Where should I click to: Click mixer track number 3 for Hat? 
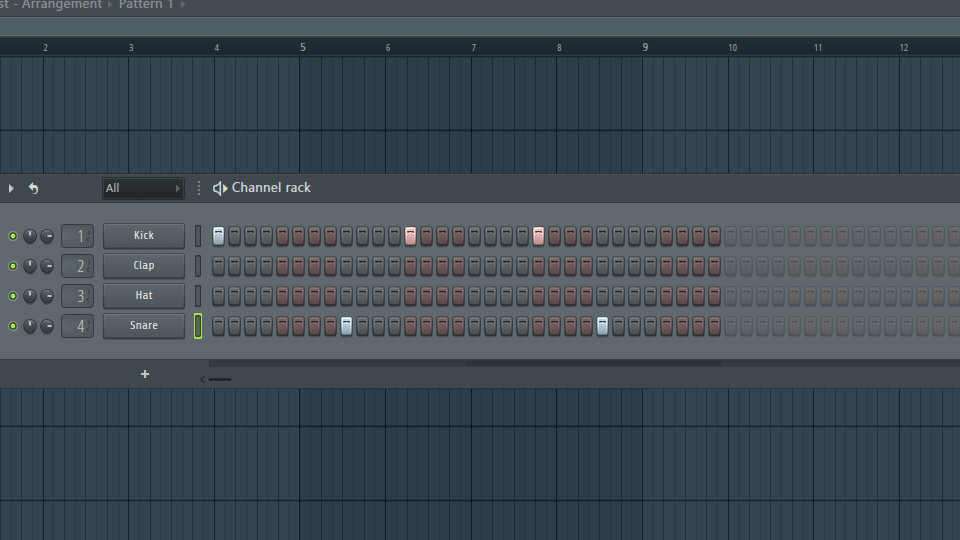click(x=78, y=296)
